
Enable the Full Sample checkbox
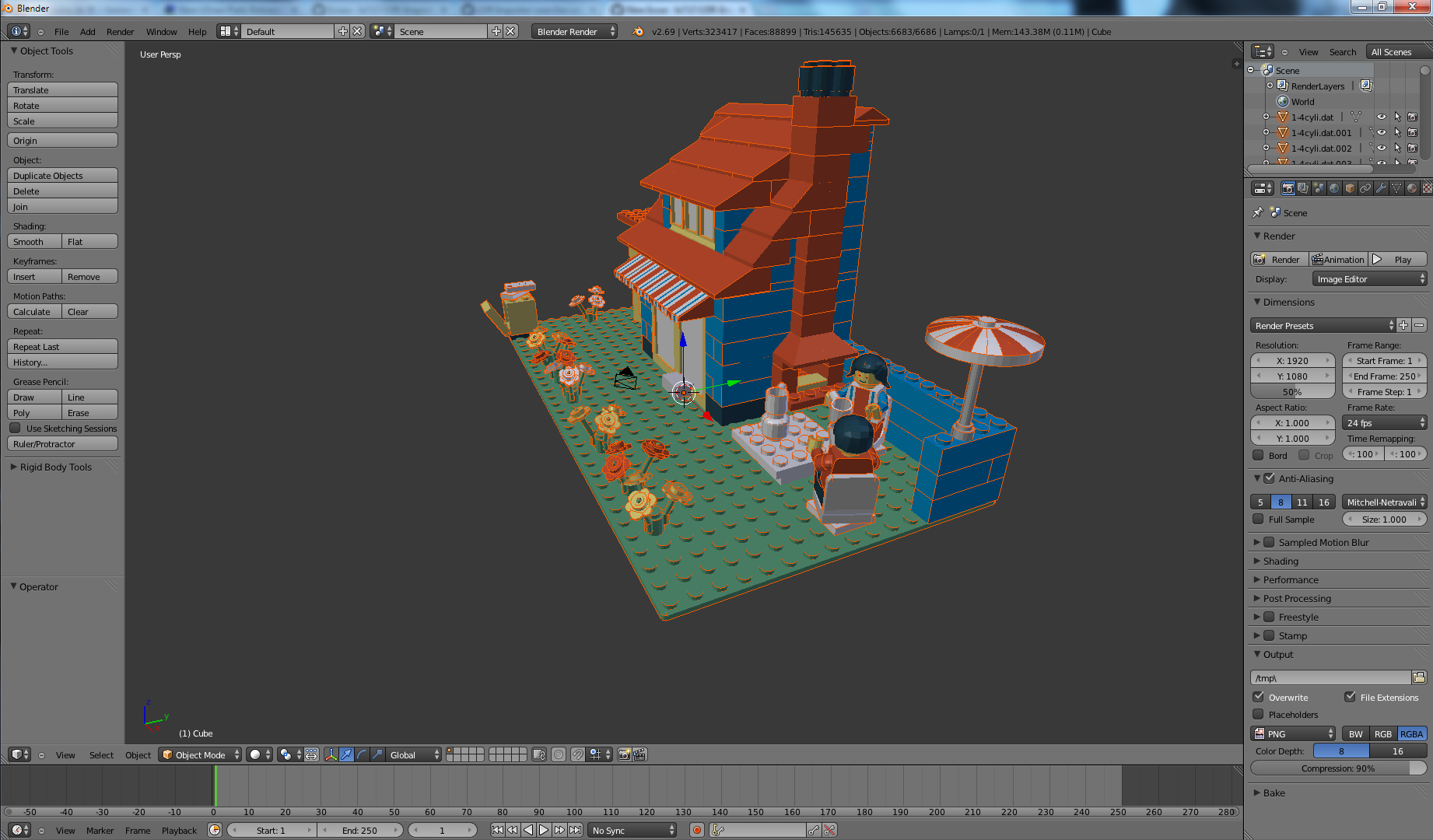point(1258,519)
